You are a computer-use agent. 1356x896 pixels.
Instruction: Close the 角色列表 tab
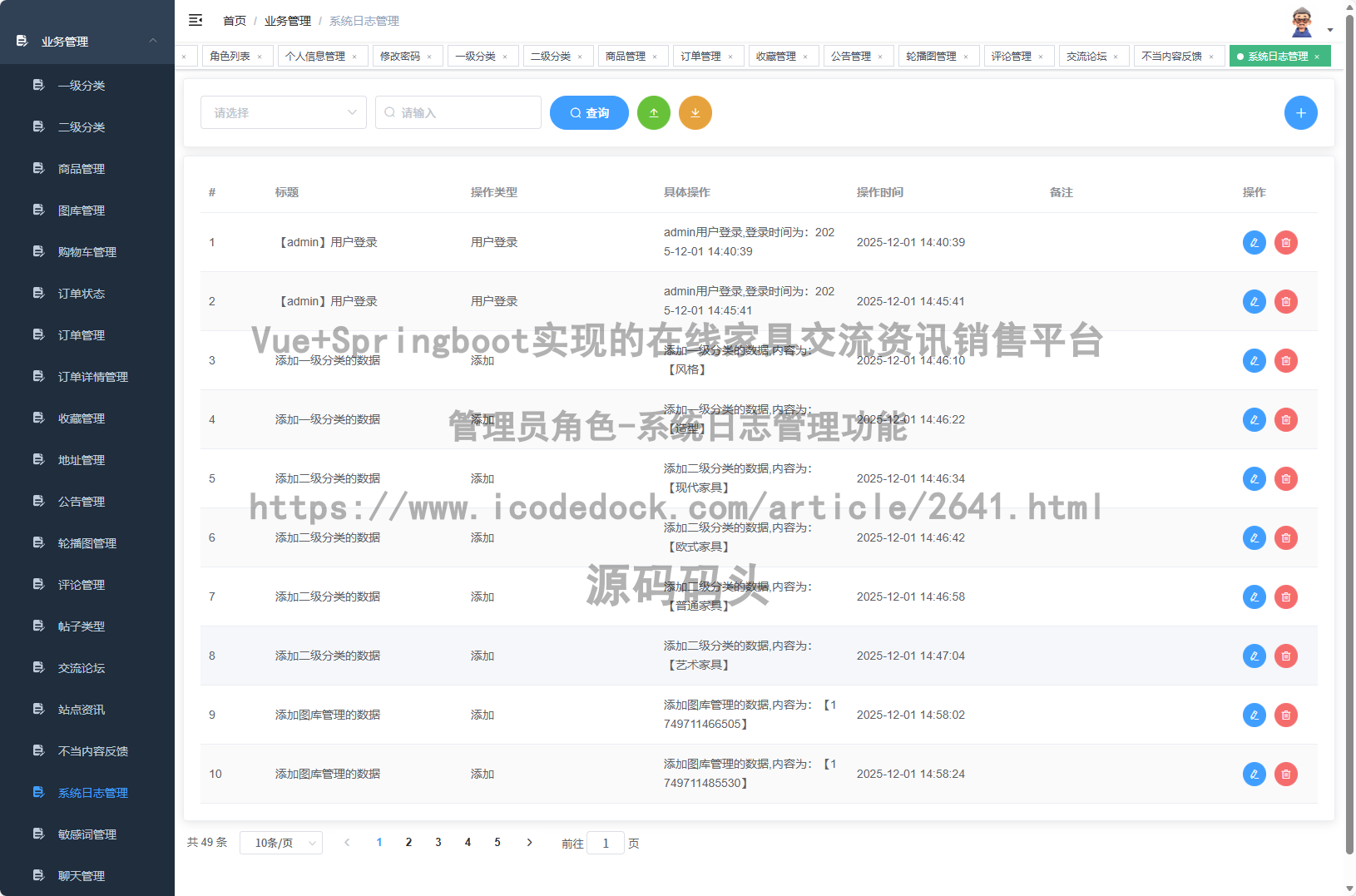tap(260, 56)
